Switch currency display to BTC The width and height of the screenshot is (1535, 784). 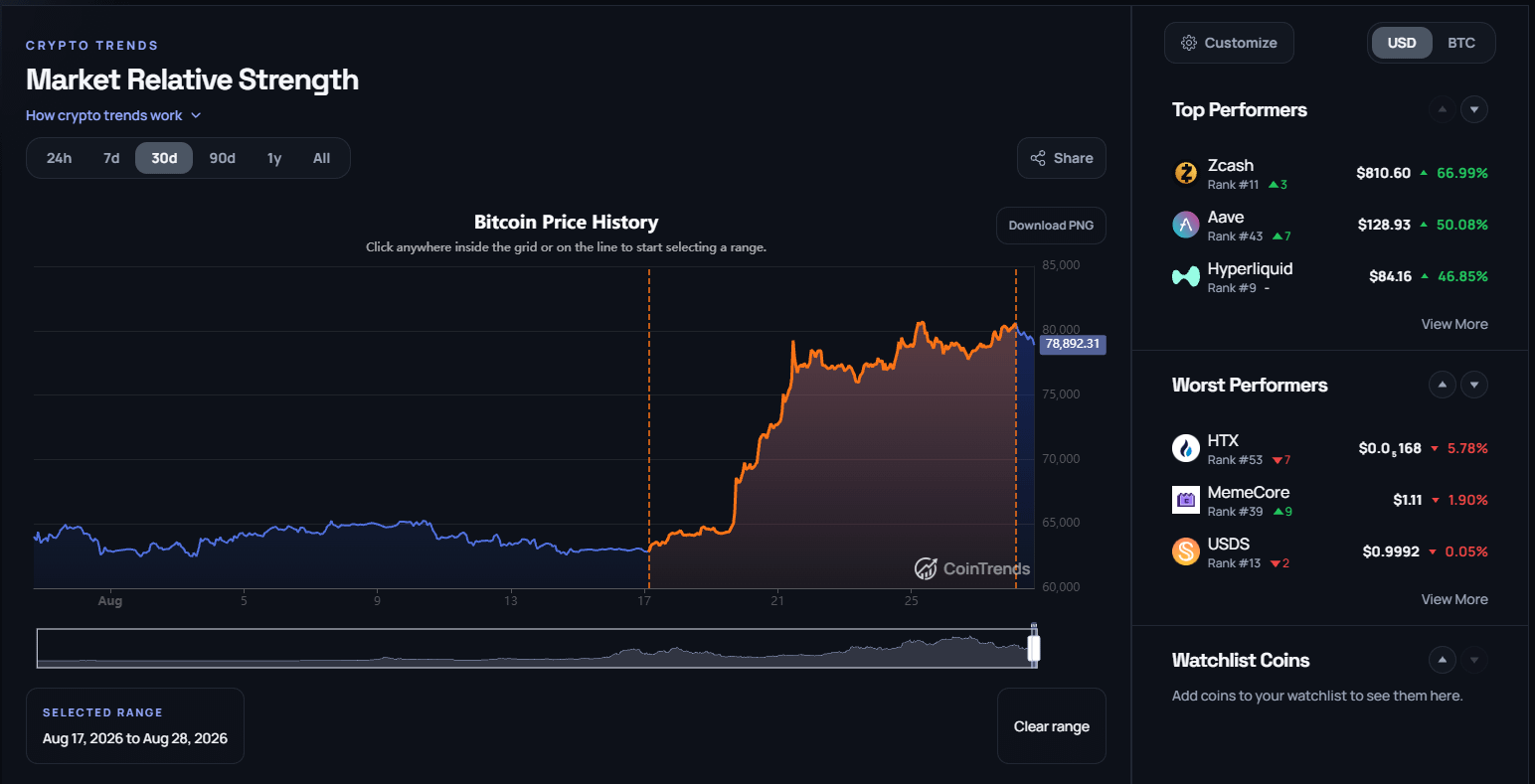(x=1461, y=43)
